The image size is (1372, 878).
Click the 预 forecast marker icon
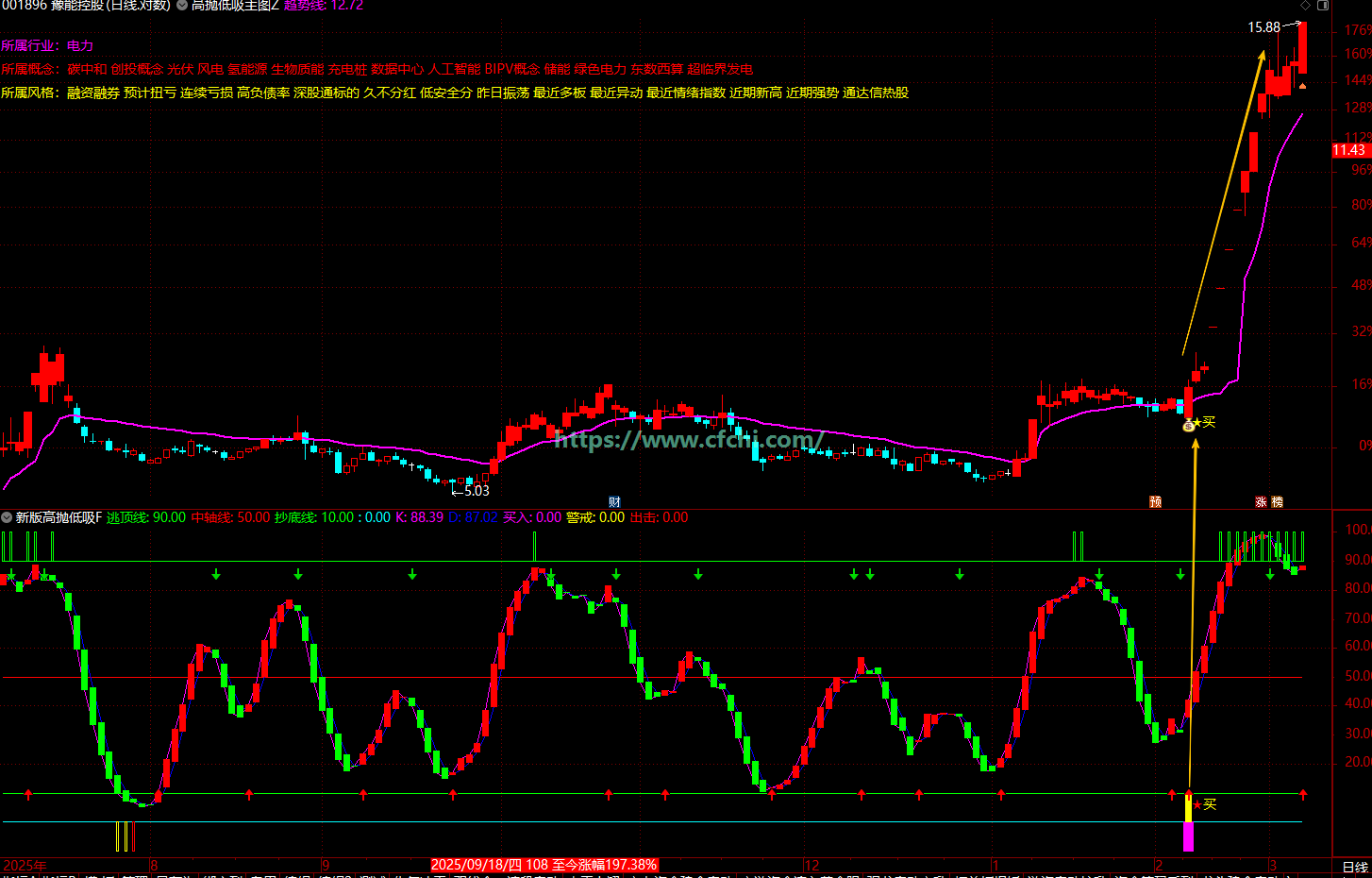(1155, 502)
